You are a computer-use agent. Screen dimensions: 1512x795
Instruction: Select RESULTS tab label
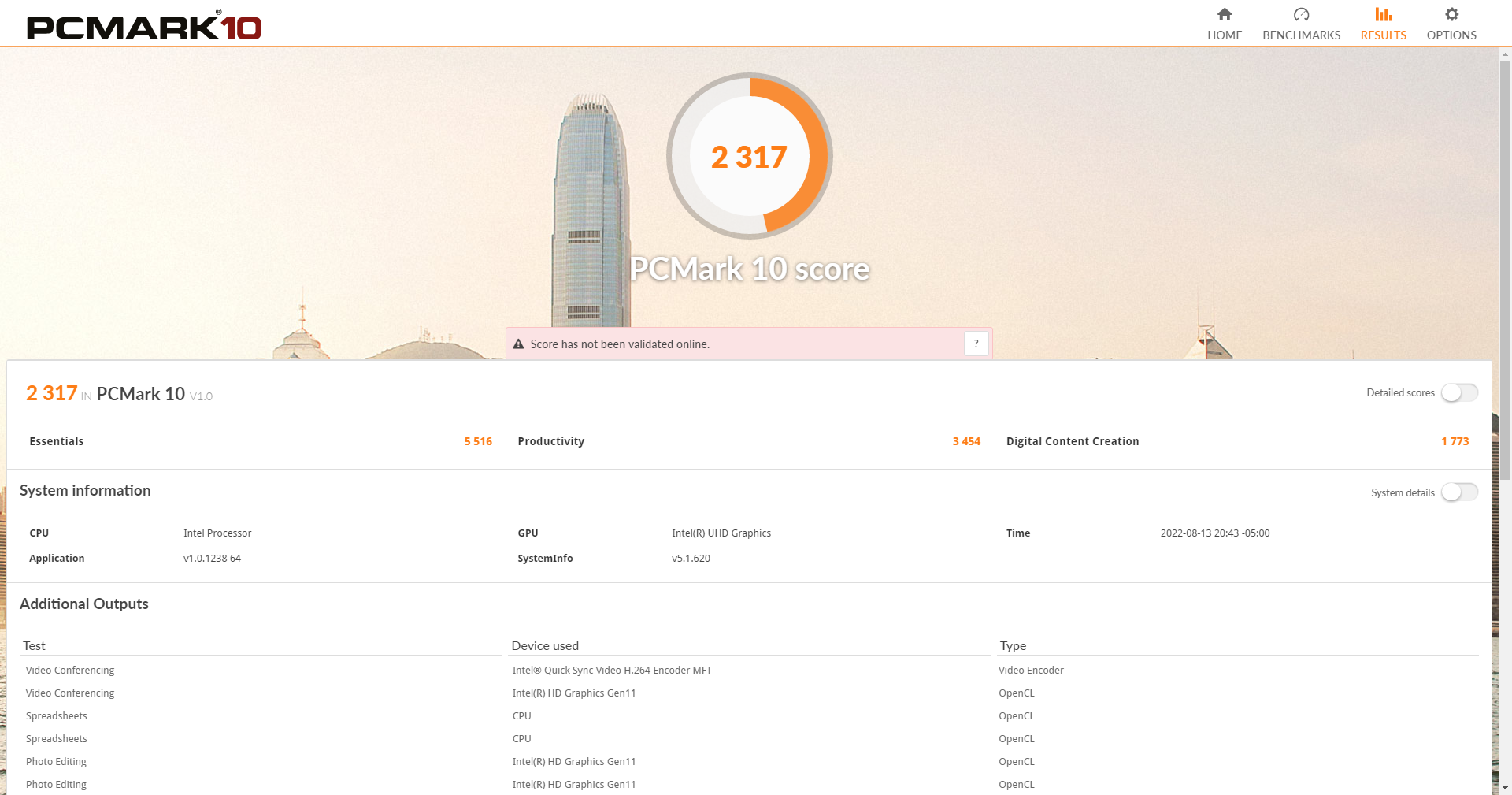coord(1384,35)
